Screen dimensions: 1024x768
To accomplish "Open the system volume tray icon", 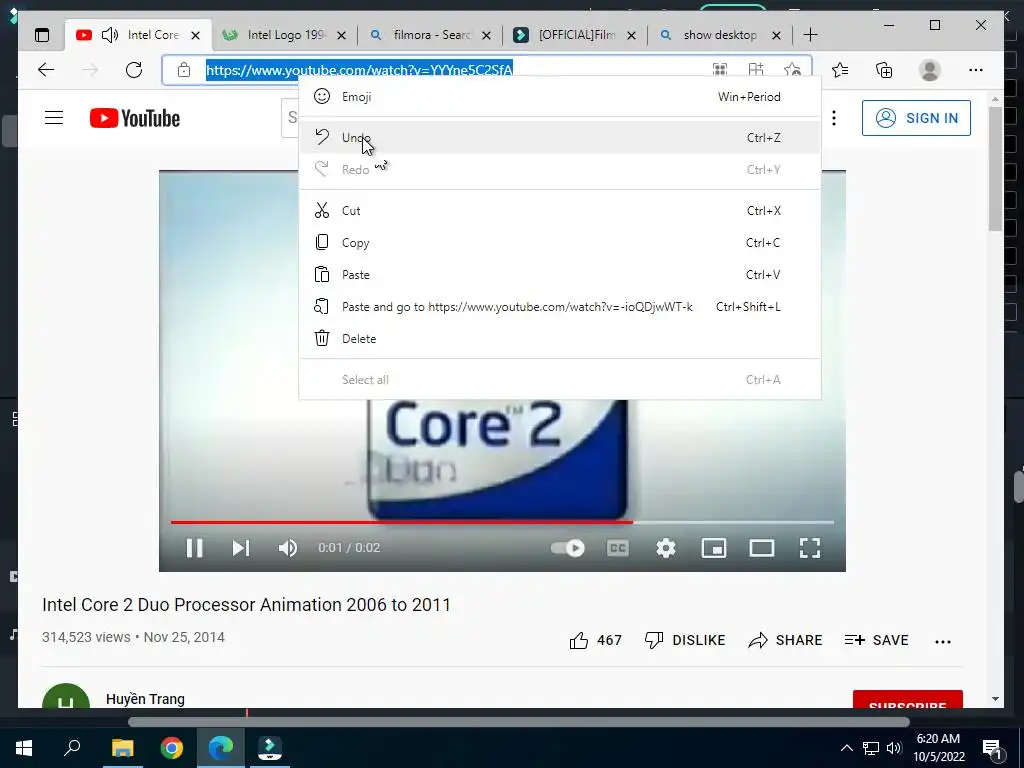I will [894, 748].
